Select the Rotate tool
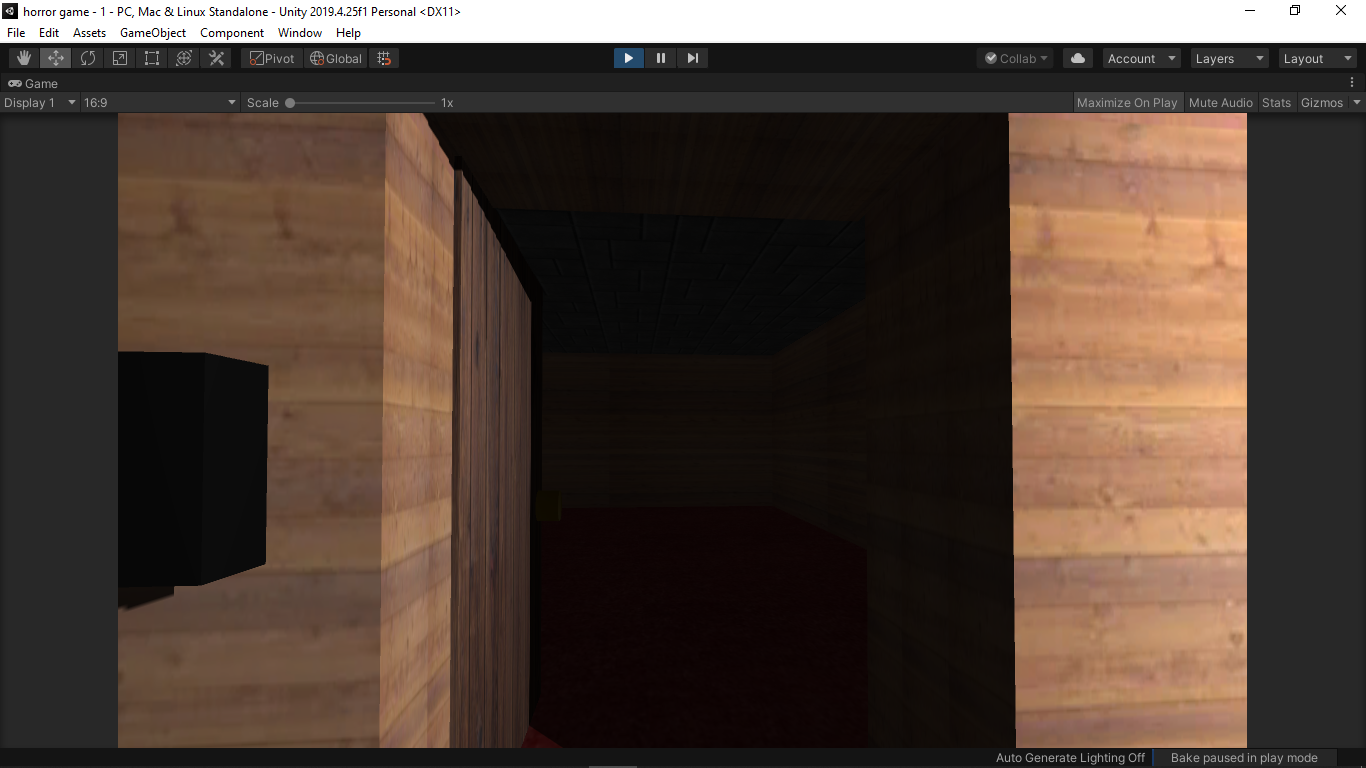Viewport: 1366px width, 768px height. tap(88, 58)
